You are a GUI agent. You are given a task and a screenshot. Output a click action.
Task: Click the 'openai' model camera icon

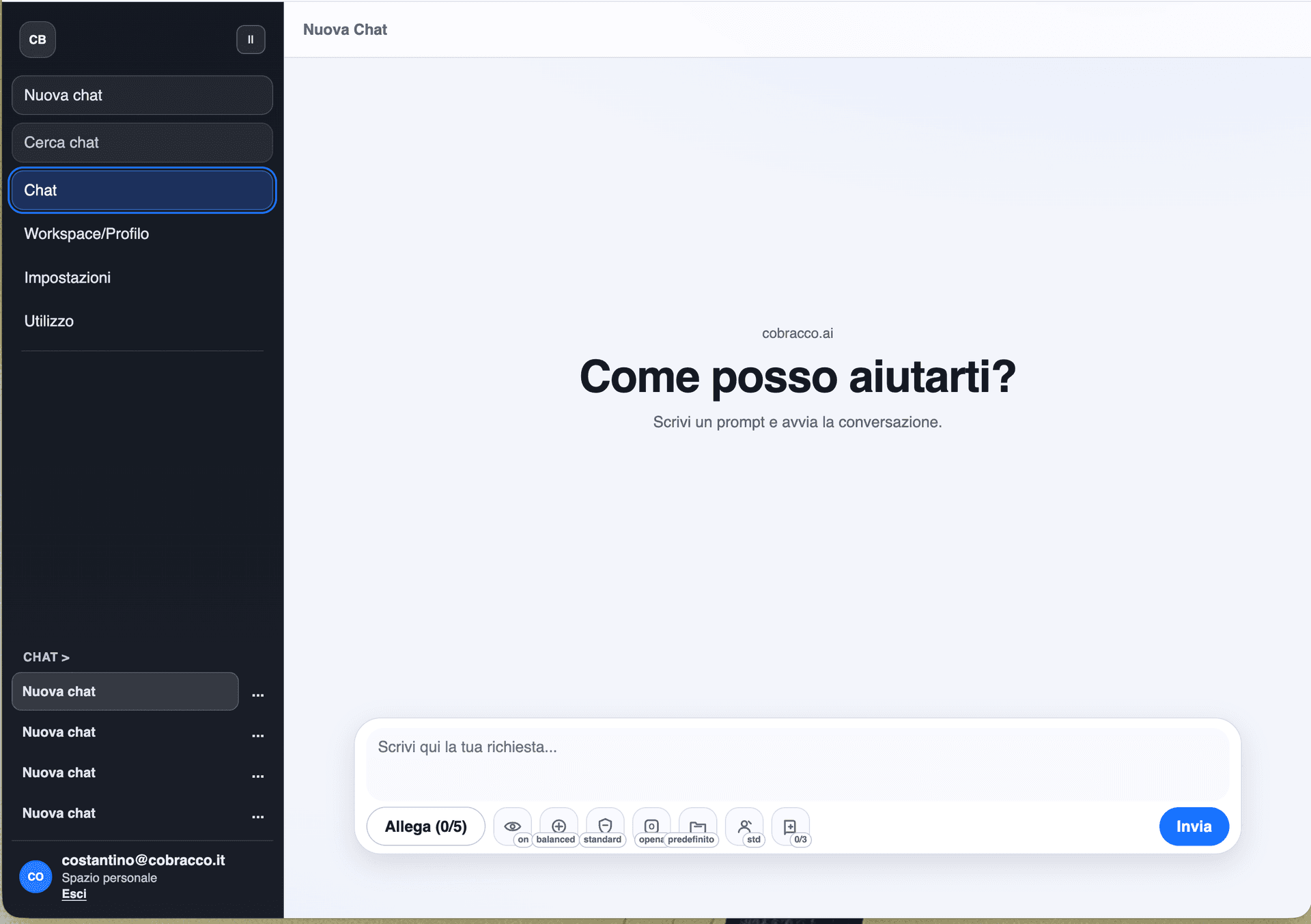[651, 826]
